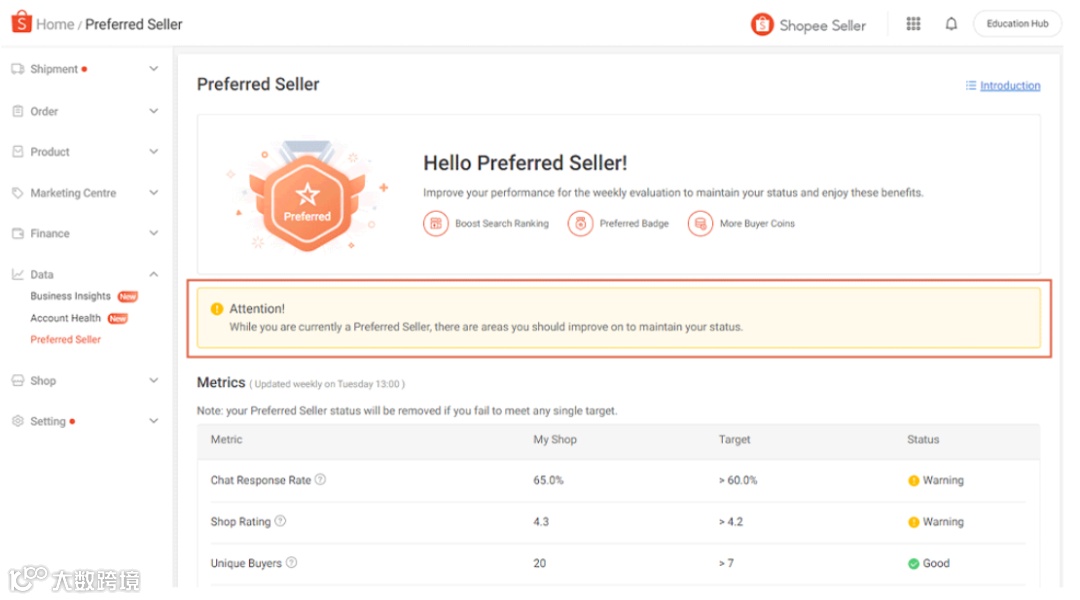Click the Education Hub button
Image resolution: width=1080 pixels, height=600 pixels.
click(x=1017, y=24)
